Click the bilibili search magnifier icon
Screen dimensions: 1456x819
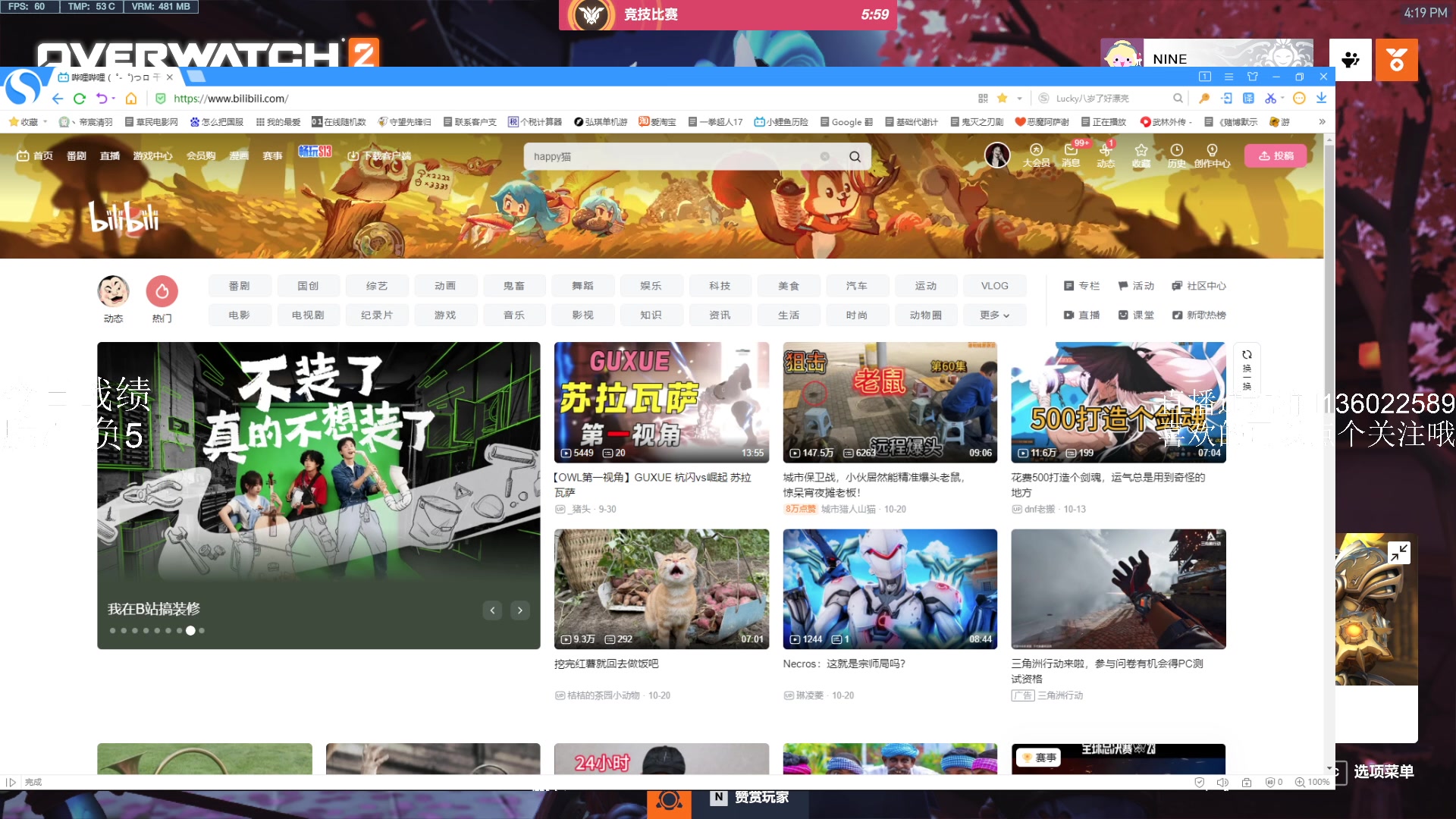point(855,156)
